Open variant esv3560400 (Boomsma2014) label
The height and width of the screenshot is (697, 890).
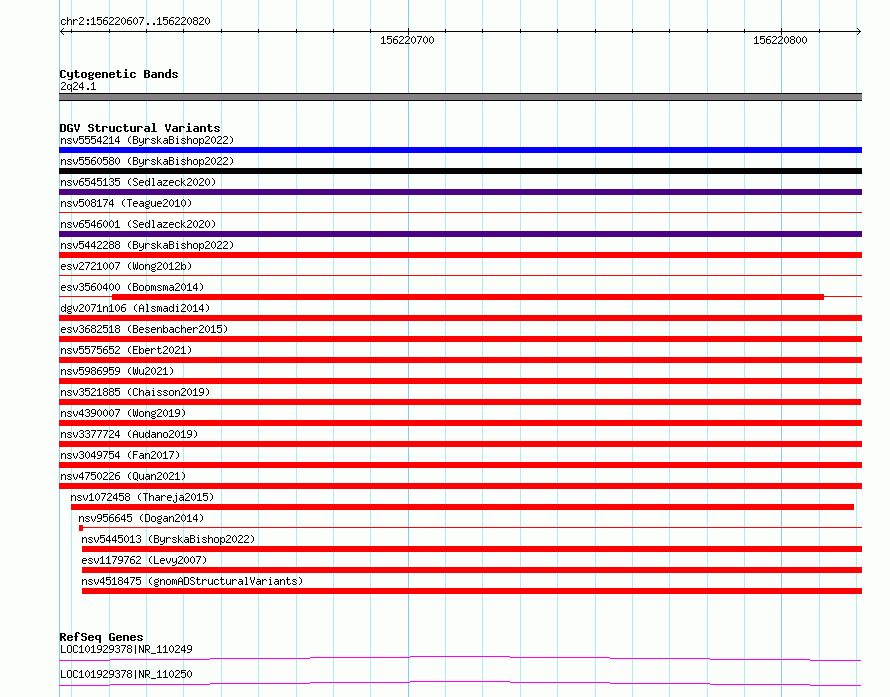coord(132,287)
